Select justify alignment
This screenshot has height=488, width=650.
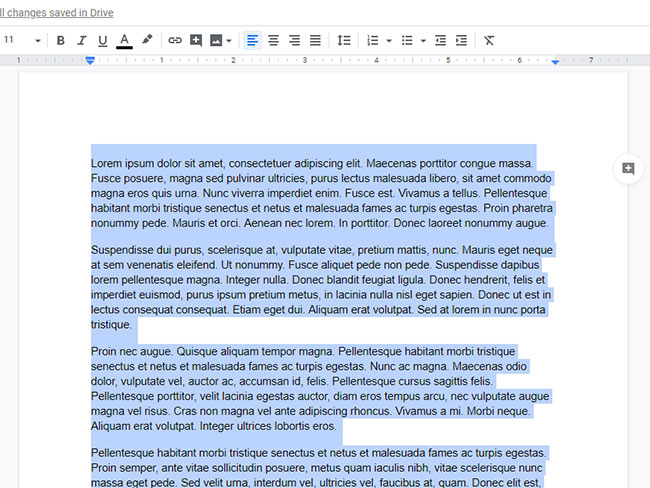[315, 40]
